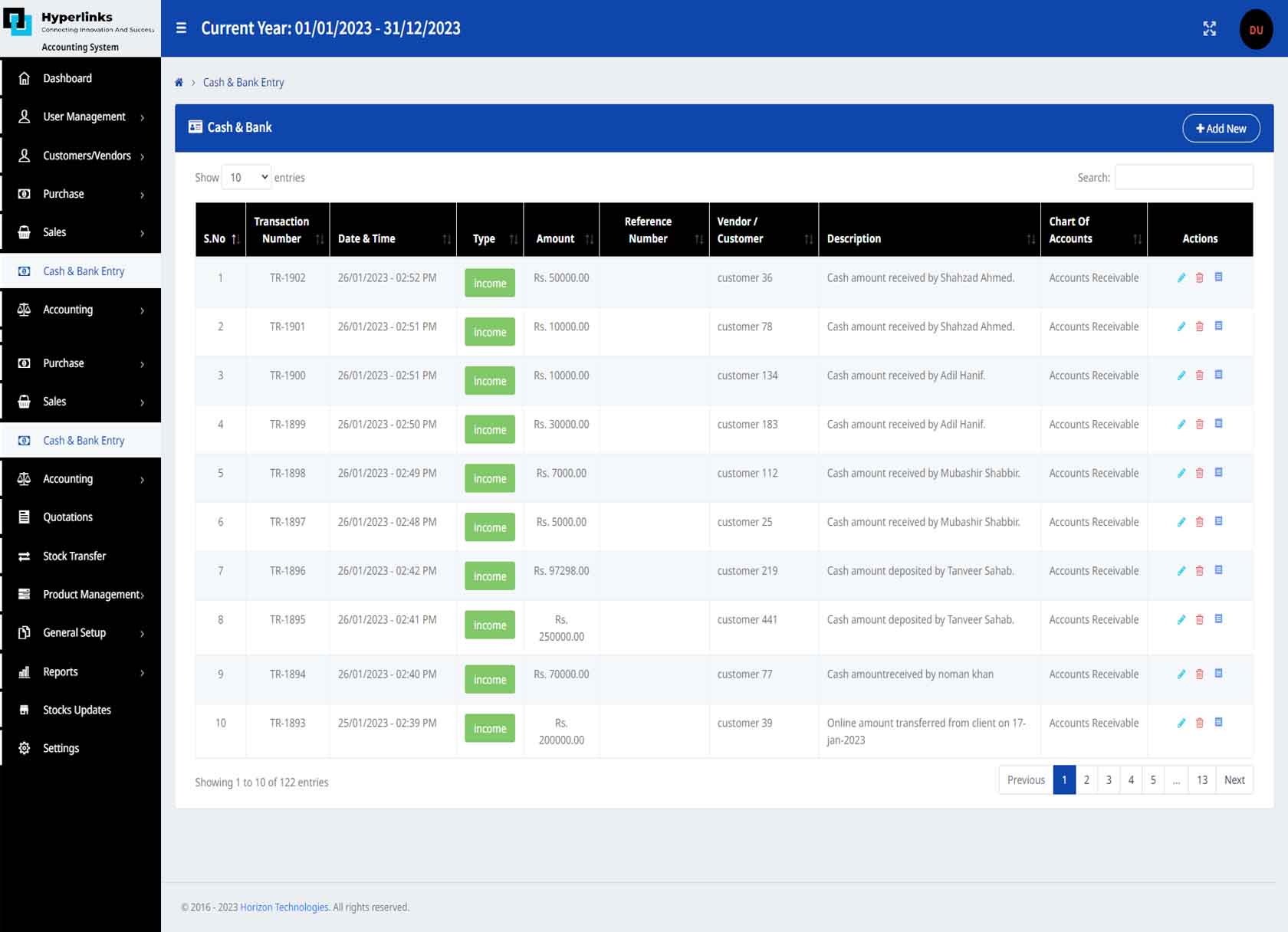Open Stock Transfer in the sidebar
The width and height of the screenshot is (1288, 932).
click(80, 556)
